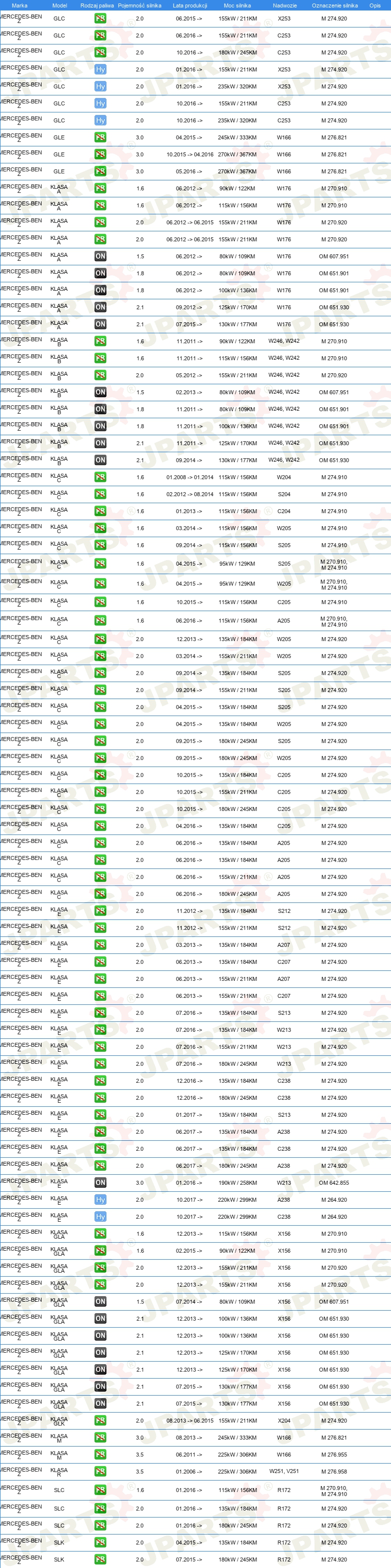This screenshot has width=391, height=1568.
Task: Click Hy hybrid icon in GLC X253 235kW row
Action: click(100, 86)
